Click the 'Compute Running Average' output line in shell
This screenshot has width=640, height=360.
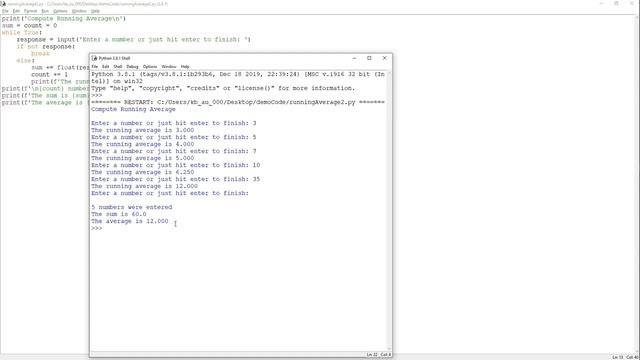point(133,109)
